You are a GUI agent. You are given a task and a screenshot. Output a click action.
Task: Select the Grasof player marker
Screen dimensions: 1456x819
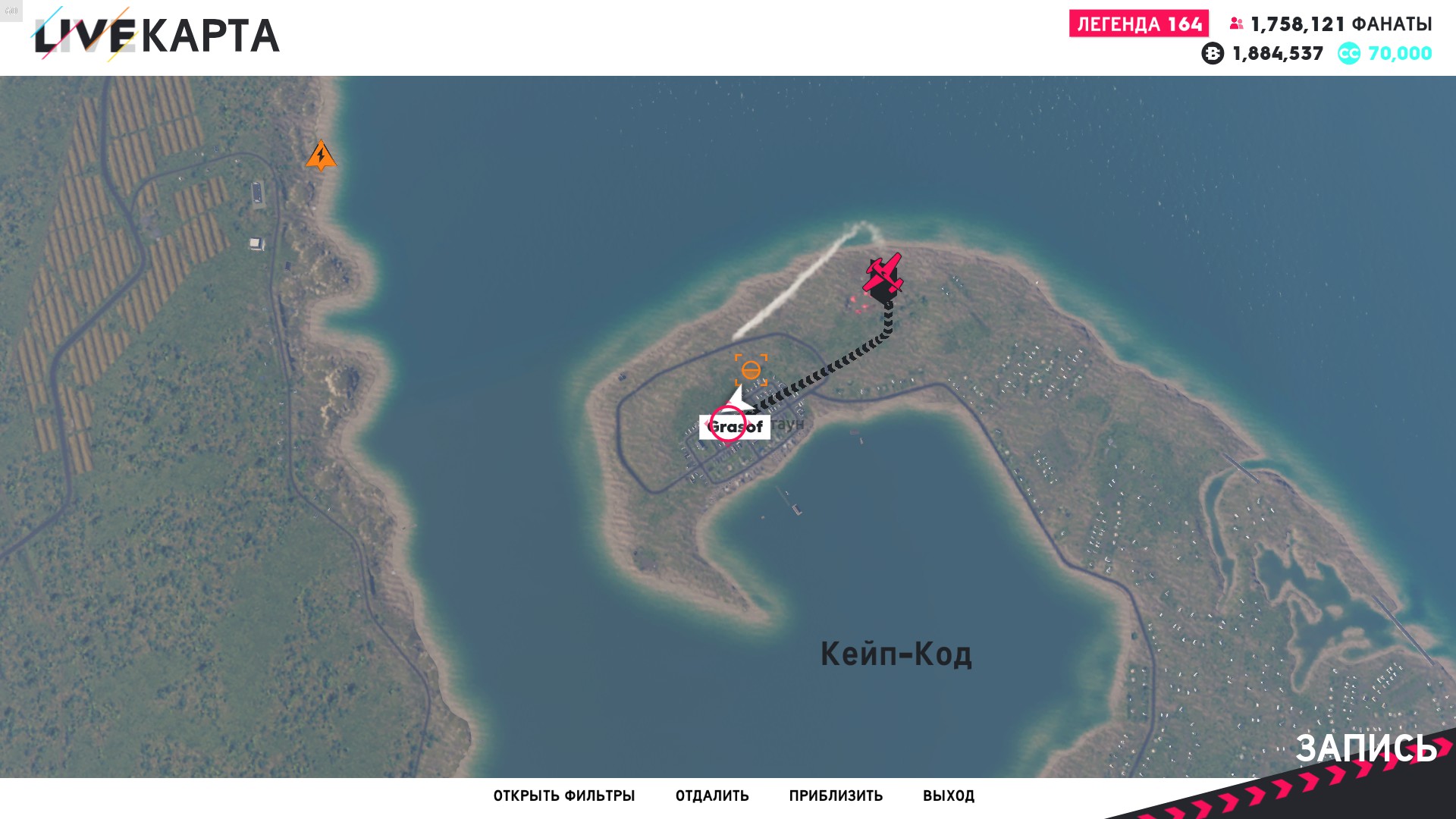click(x=734, y=426)
